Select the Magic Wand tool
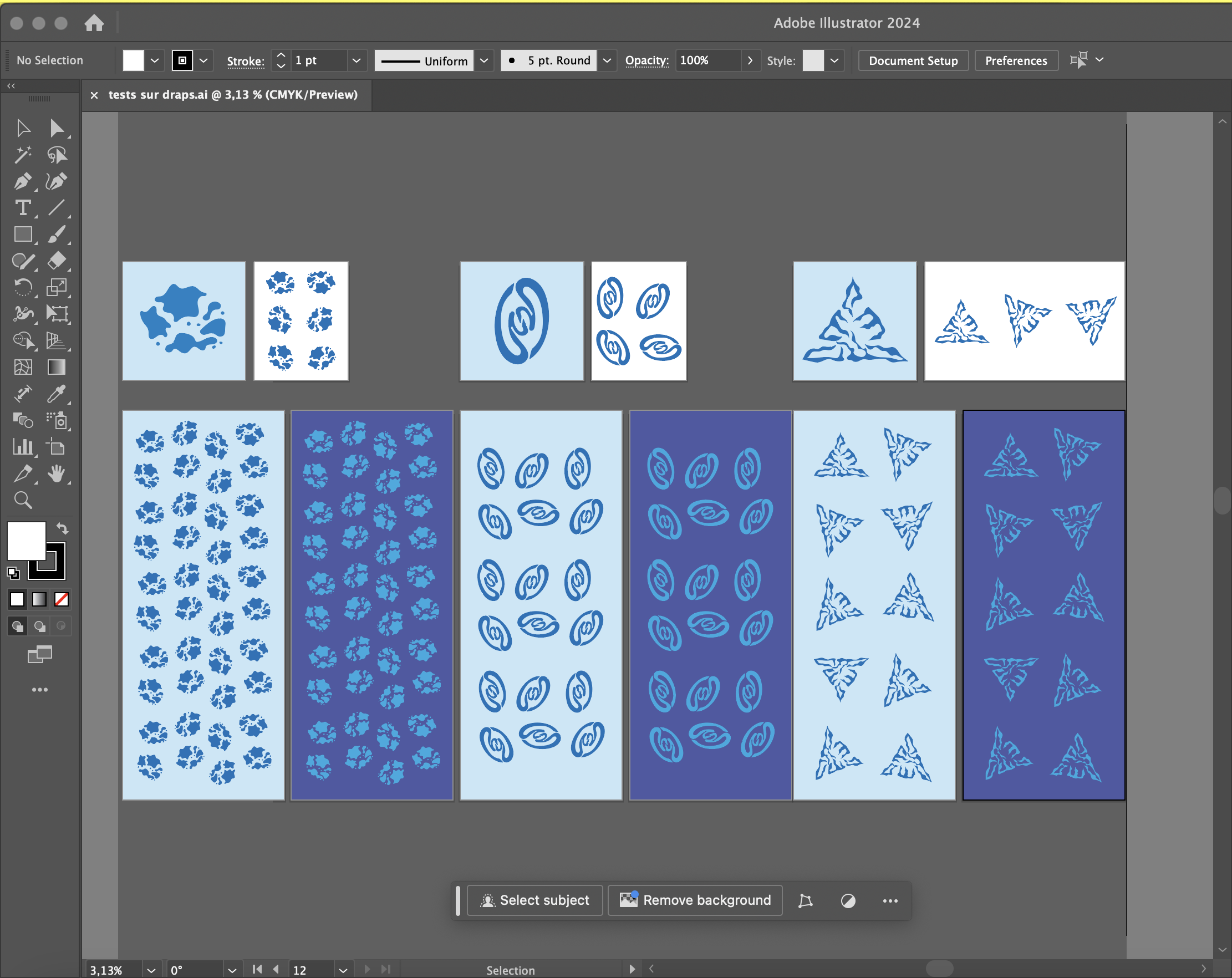The width and height of the screenshot is (1232, 978). click(23, 155)
